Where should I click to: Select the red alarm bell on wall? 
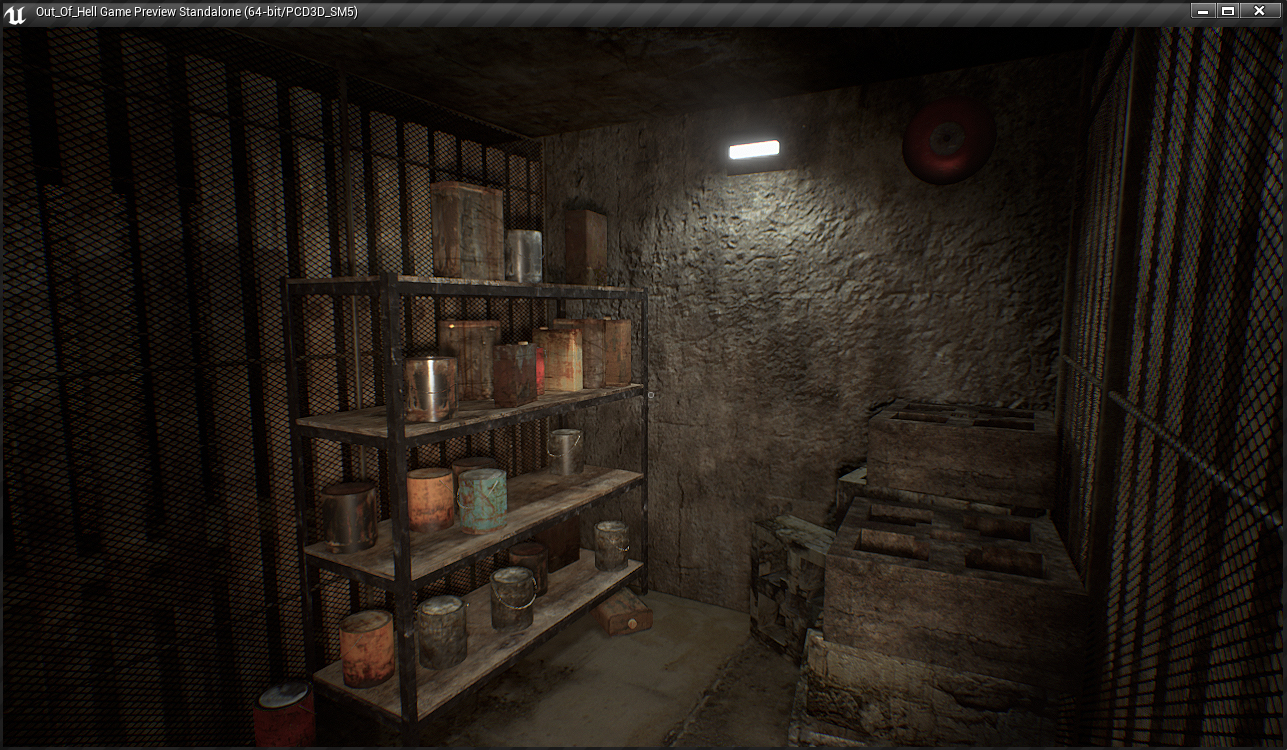pos(948,140)
